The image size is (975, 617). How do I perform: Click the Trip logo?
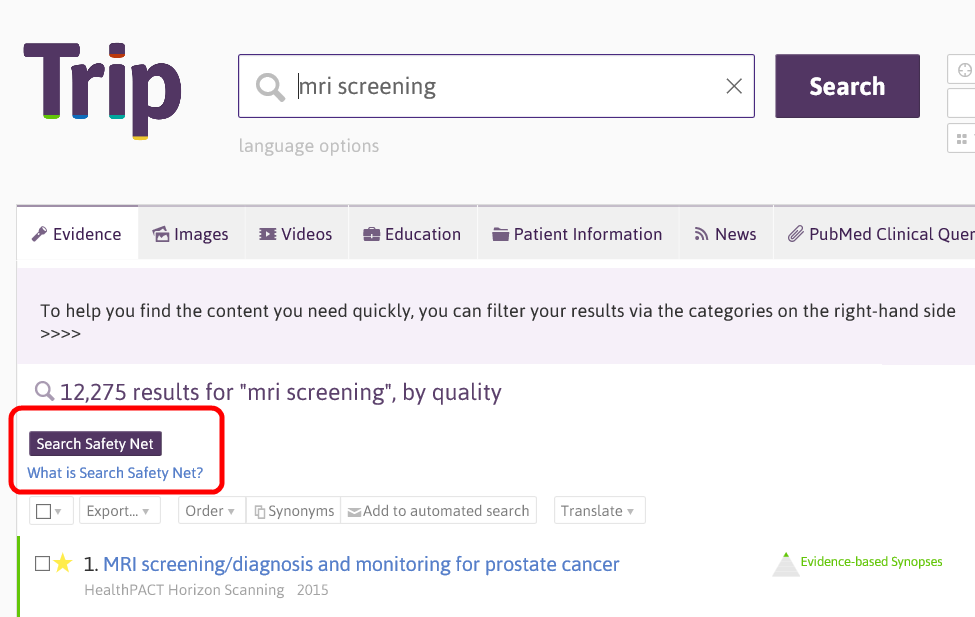pyautogui.click(x=102, y=88)
